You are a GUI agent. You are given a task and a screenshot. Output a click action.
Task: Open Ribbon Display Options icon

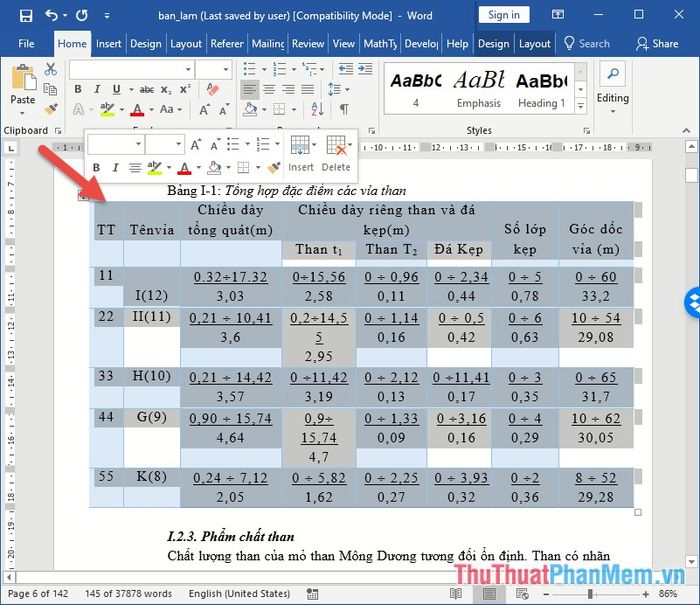click(558, 15)
